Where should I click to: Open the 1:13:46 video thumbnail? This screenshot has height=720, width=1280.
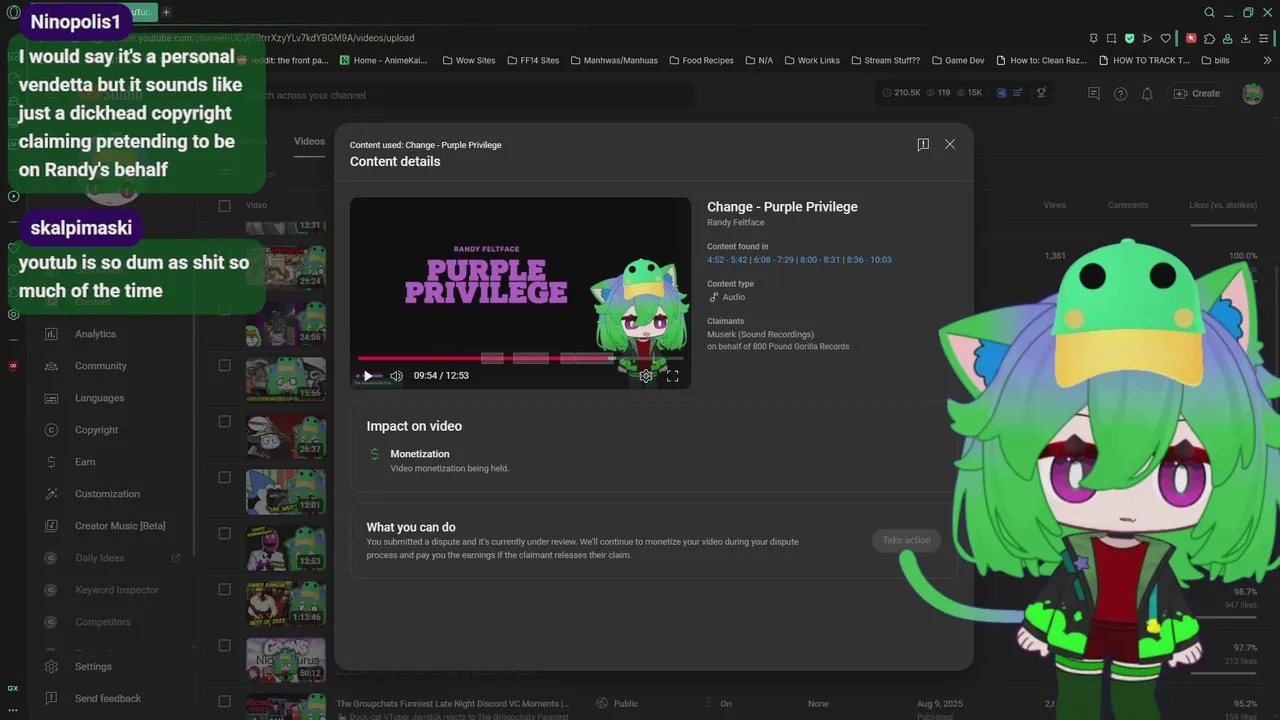click(x=286, y=604)
